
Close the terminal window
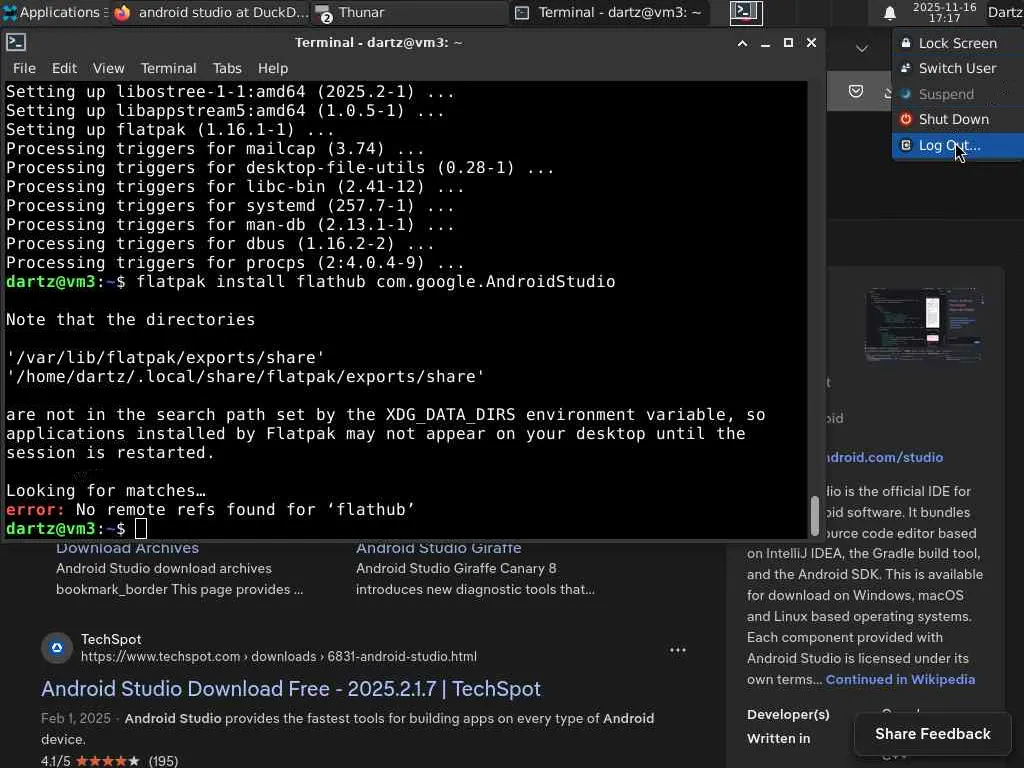coord(811,43)
